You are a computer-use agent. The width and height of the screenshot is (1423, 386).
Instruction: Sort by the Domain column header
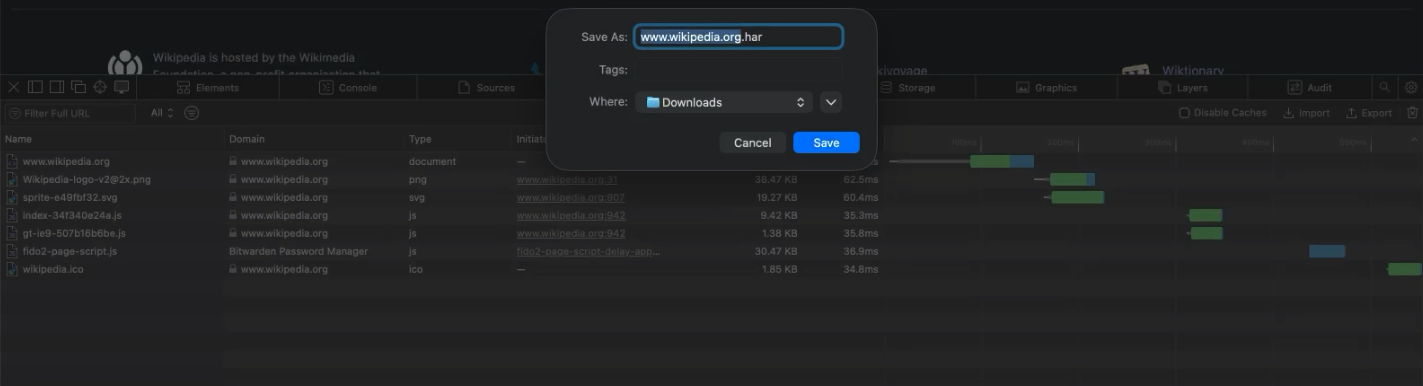(314, 139)
